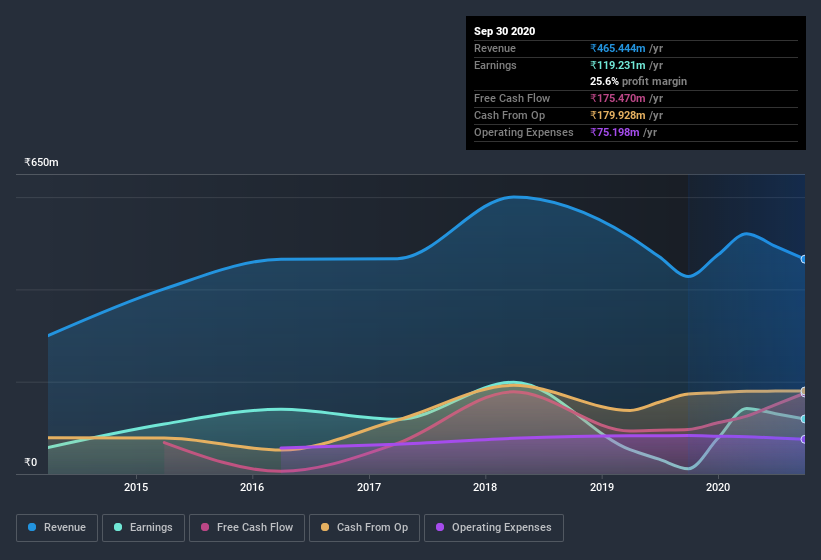Toggle the Revenue series legend button
The width and height of the screenshot is (821, 560).
[x=57, y=528]
